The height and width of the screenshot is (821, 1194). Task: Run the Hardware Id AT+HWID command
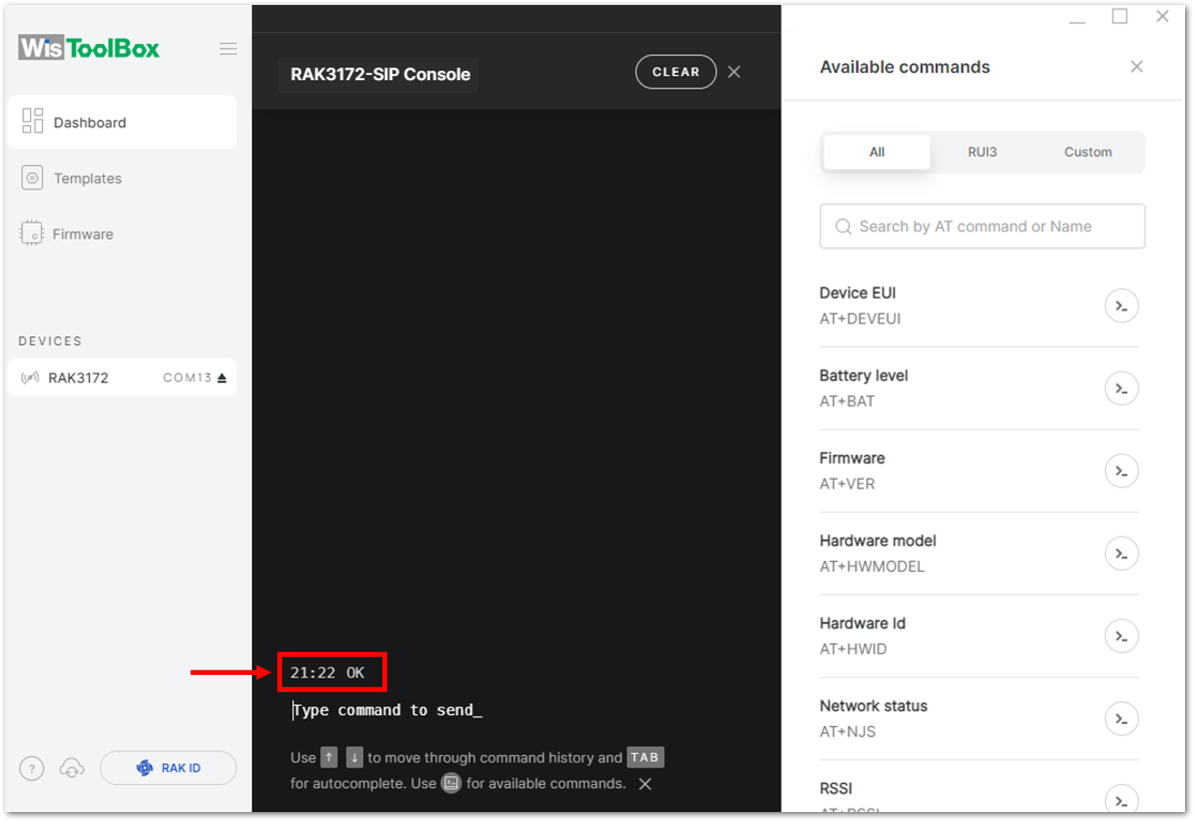coord(1121,636)
